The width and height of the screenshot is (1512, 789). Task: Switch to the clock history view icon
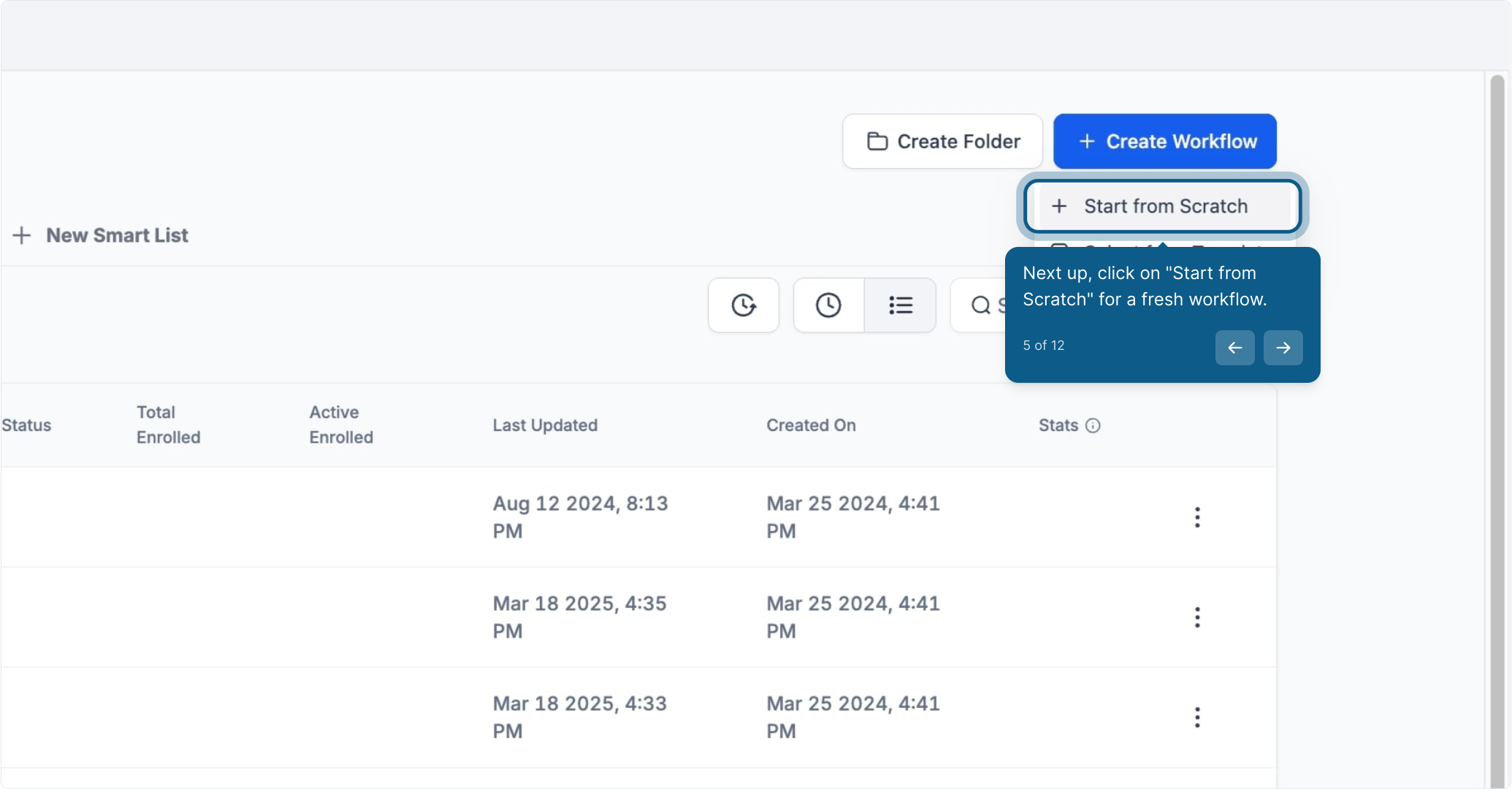click(x=828, y=305)
